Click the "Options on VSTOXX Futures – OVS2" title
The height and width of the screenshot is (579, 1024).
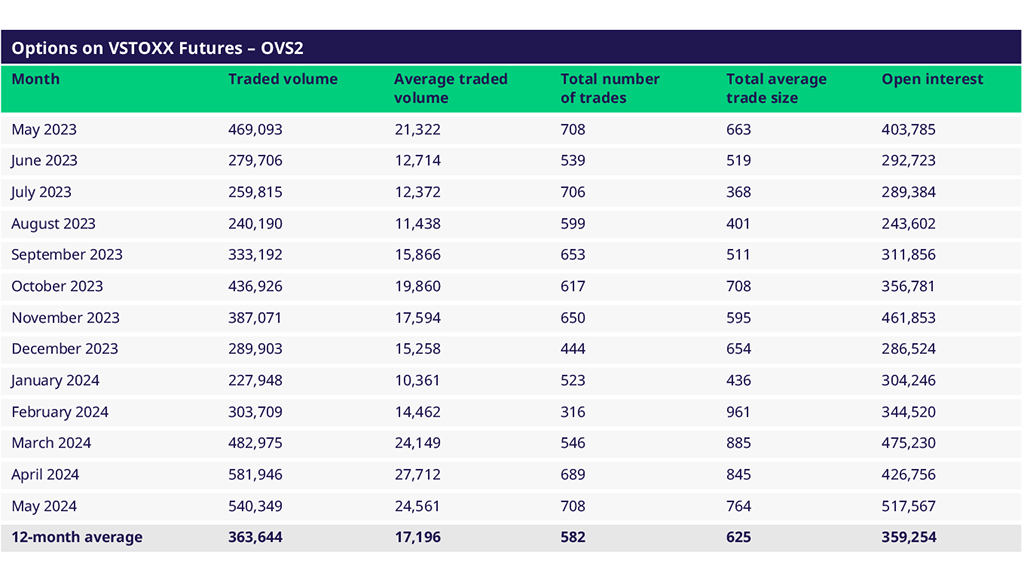point(157,47)
